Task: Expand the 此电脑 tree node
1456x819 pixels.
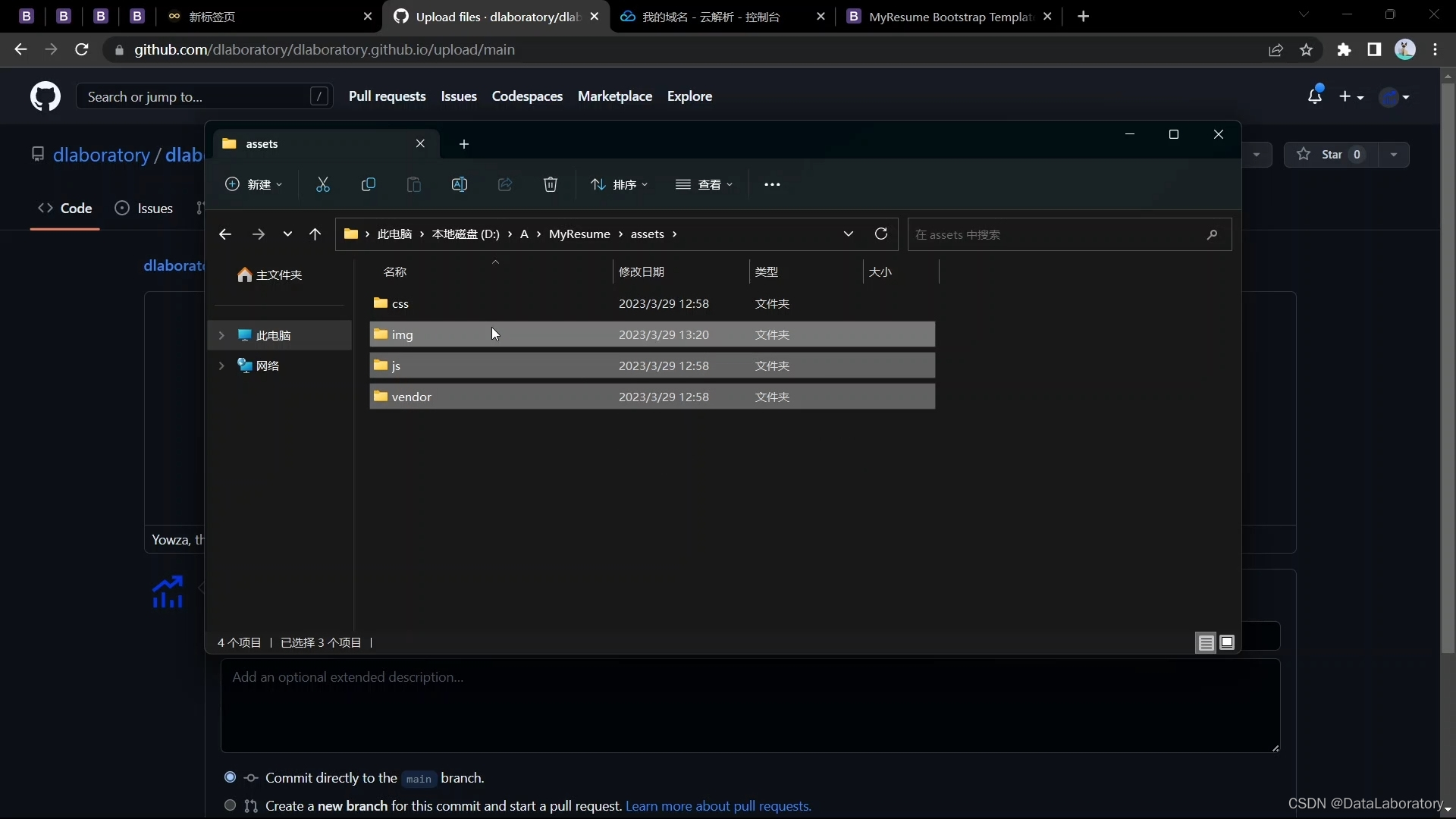Action: 221,335
